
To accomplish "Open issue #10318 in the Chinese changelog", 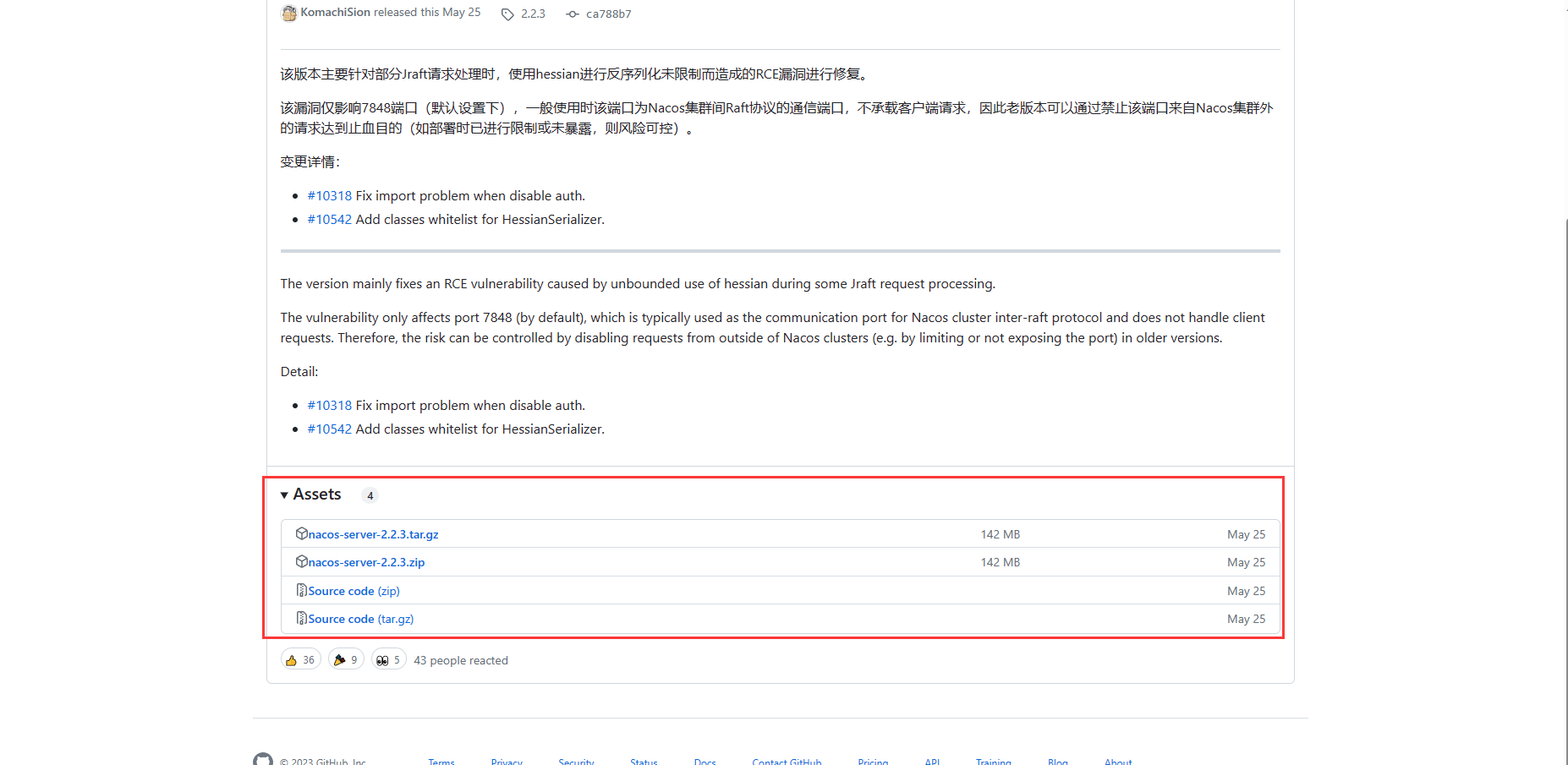I will click(329, 196).
